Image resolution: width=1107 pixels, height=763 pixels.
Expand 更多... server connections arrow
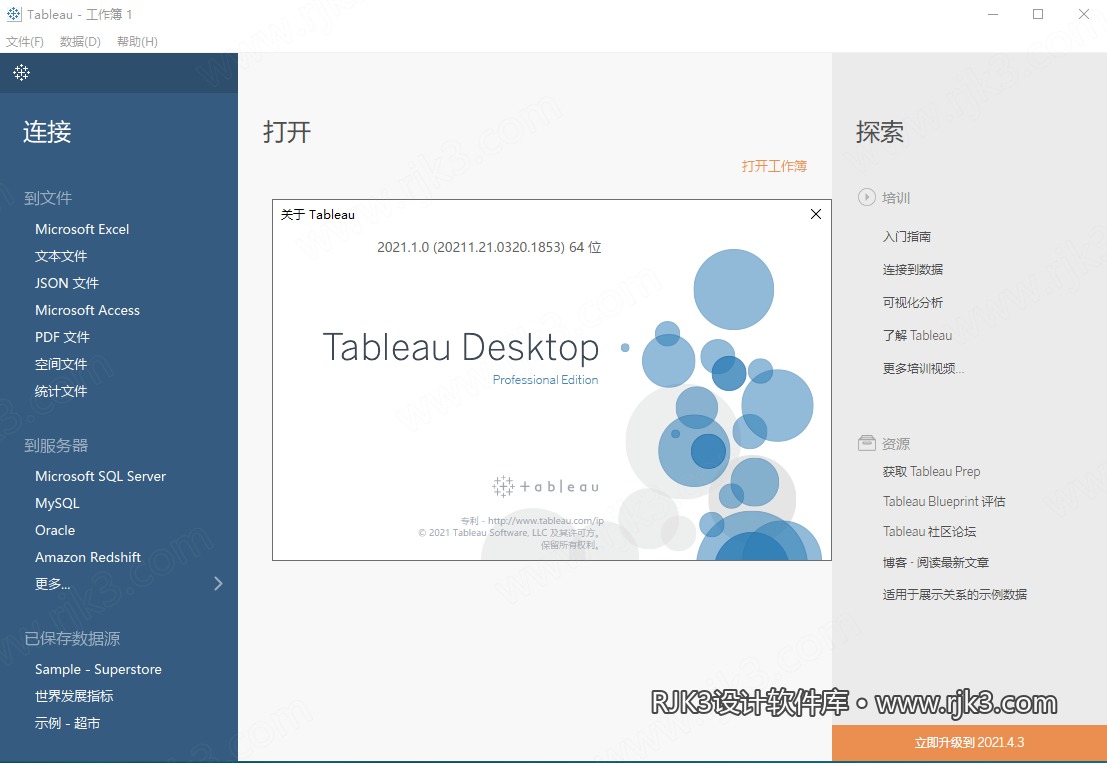coord(218,583)
